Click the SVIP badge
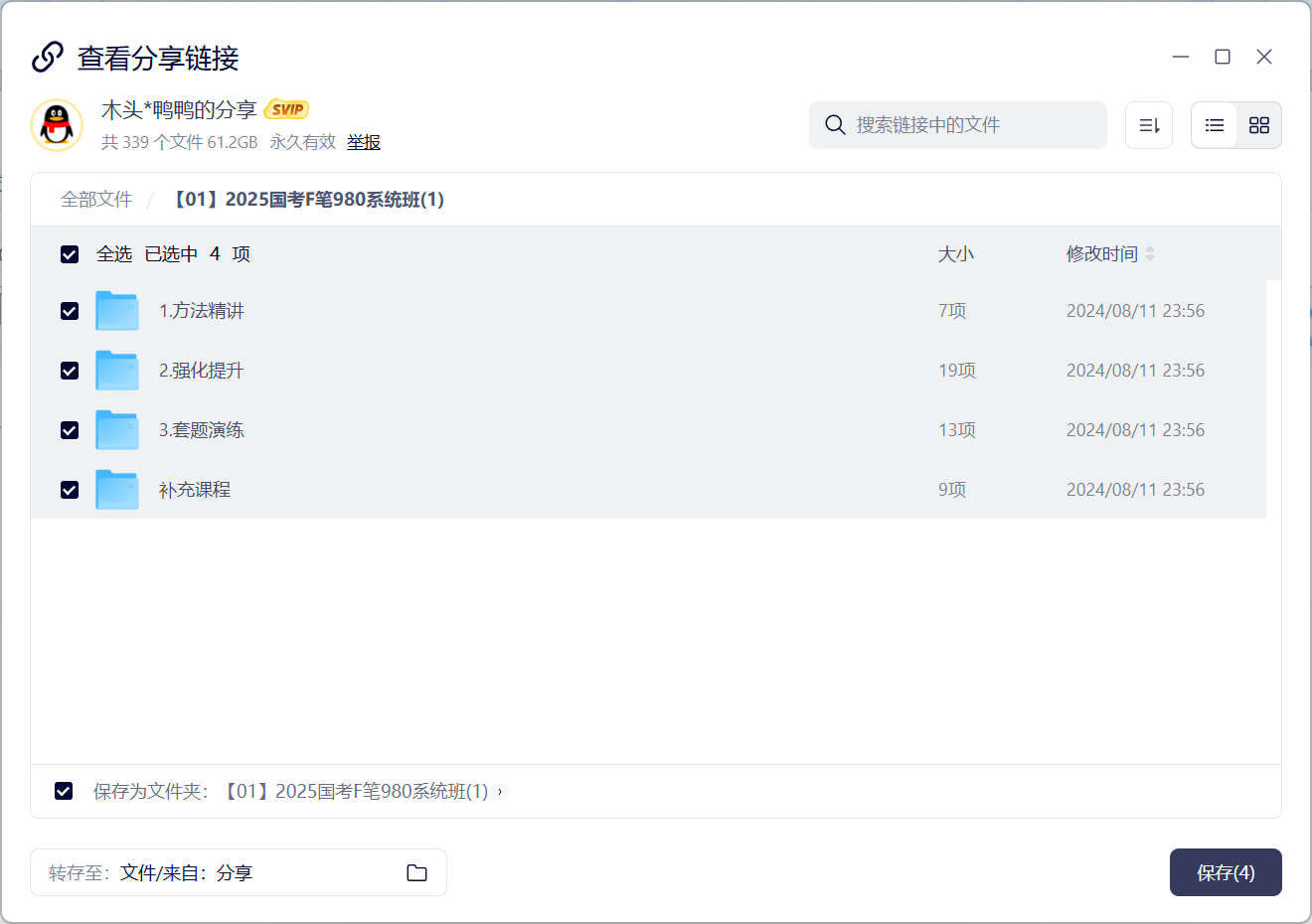1312x924 pixels. click(x=287, y=109)
